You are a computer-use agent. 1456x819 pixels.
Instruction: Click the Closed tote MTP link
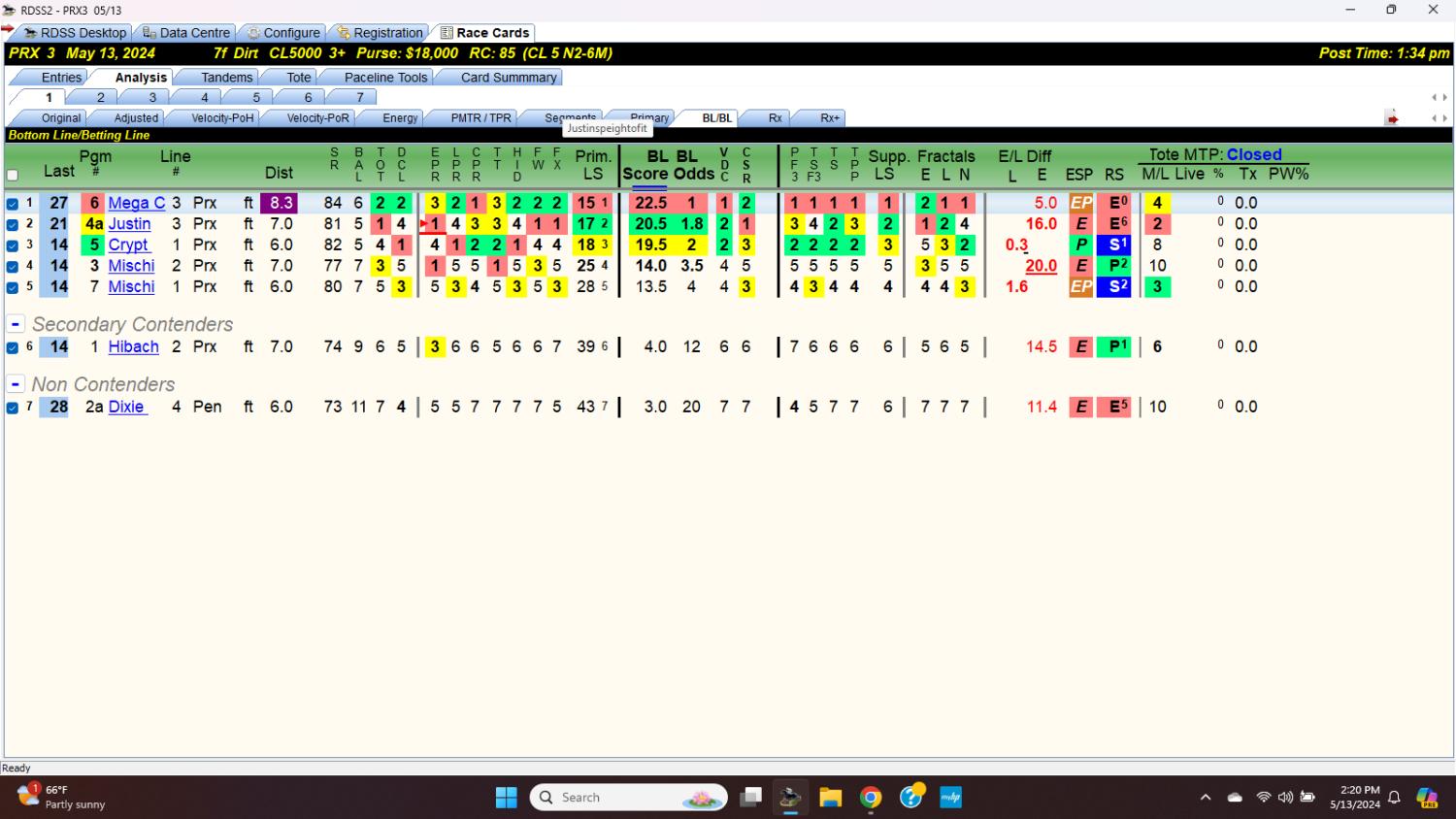1254,154
